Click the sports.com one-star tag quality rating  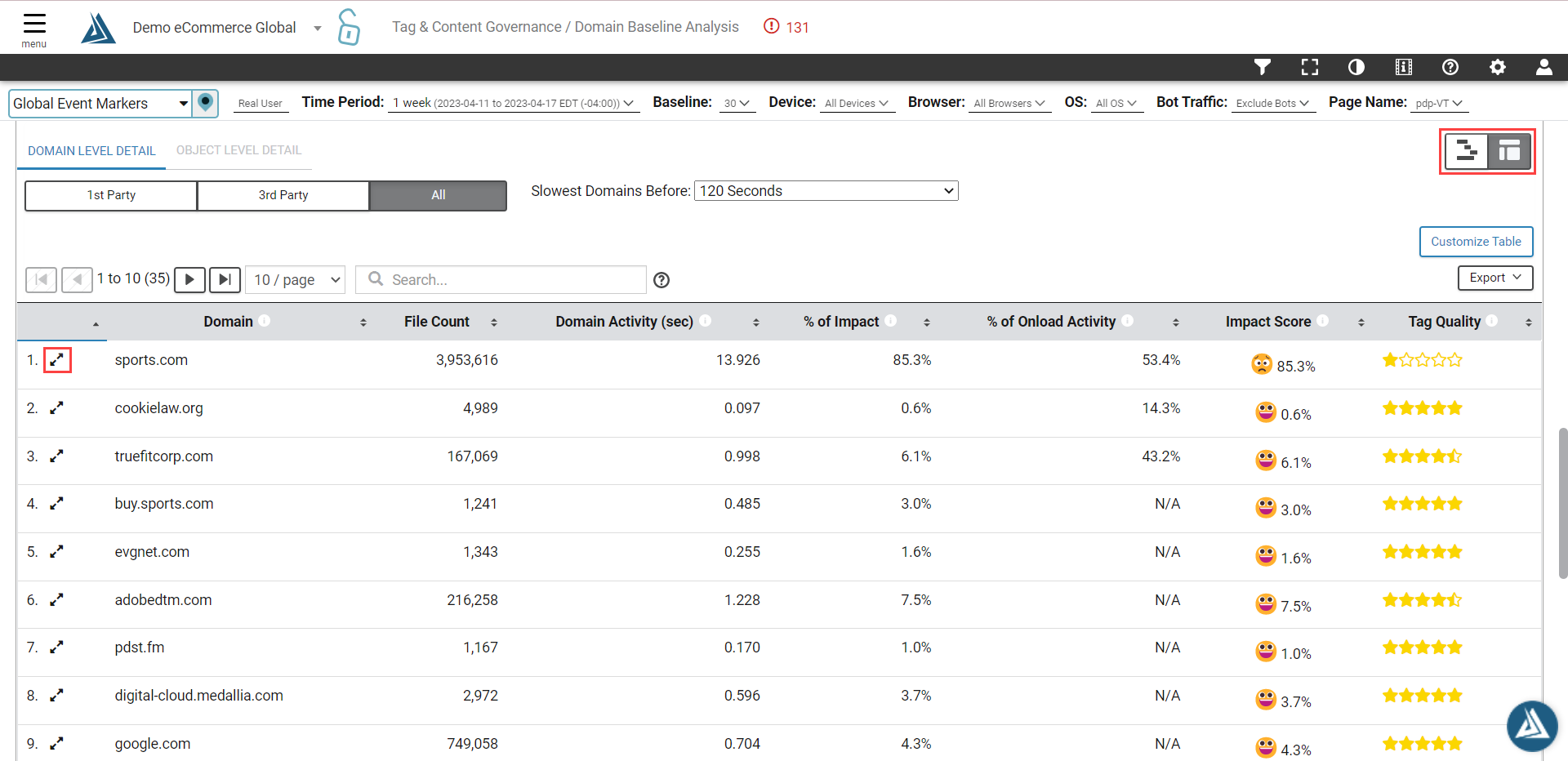coord(1422,360)
